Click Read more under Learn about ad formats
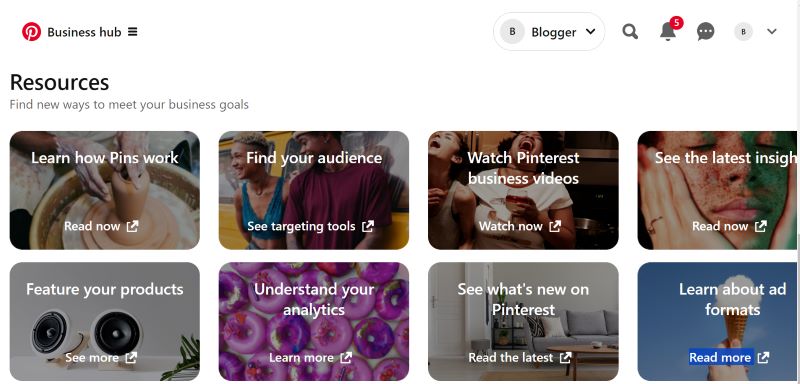Image resolution: width=800 pixels, height=384 pixels. coord(720,357)
